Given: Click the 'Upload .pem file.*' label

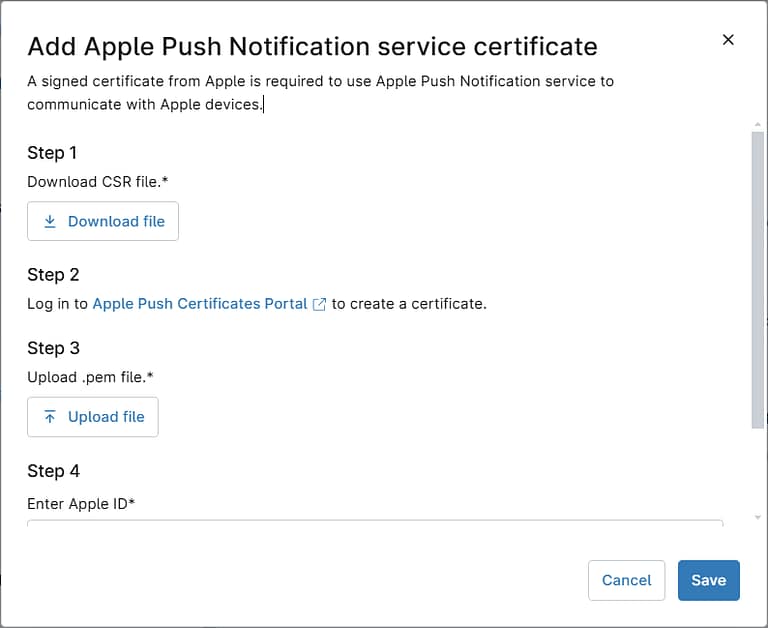Looking at the screenshot, I should pos(90,377).
